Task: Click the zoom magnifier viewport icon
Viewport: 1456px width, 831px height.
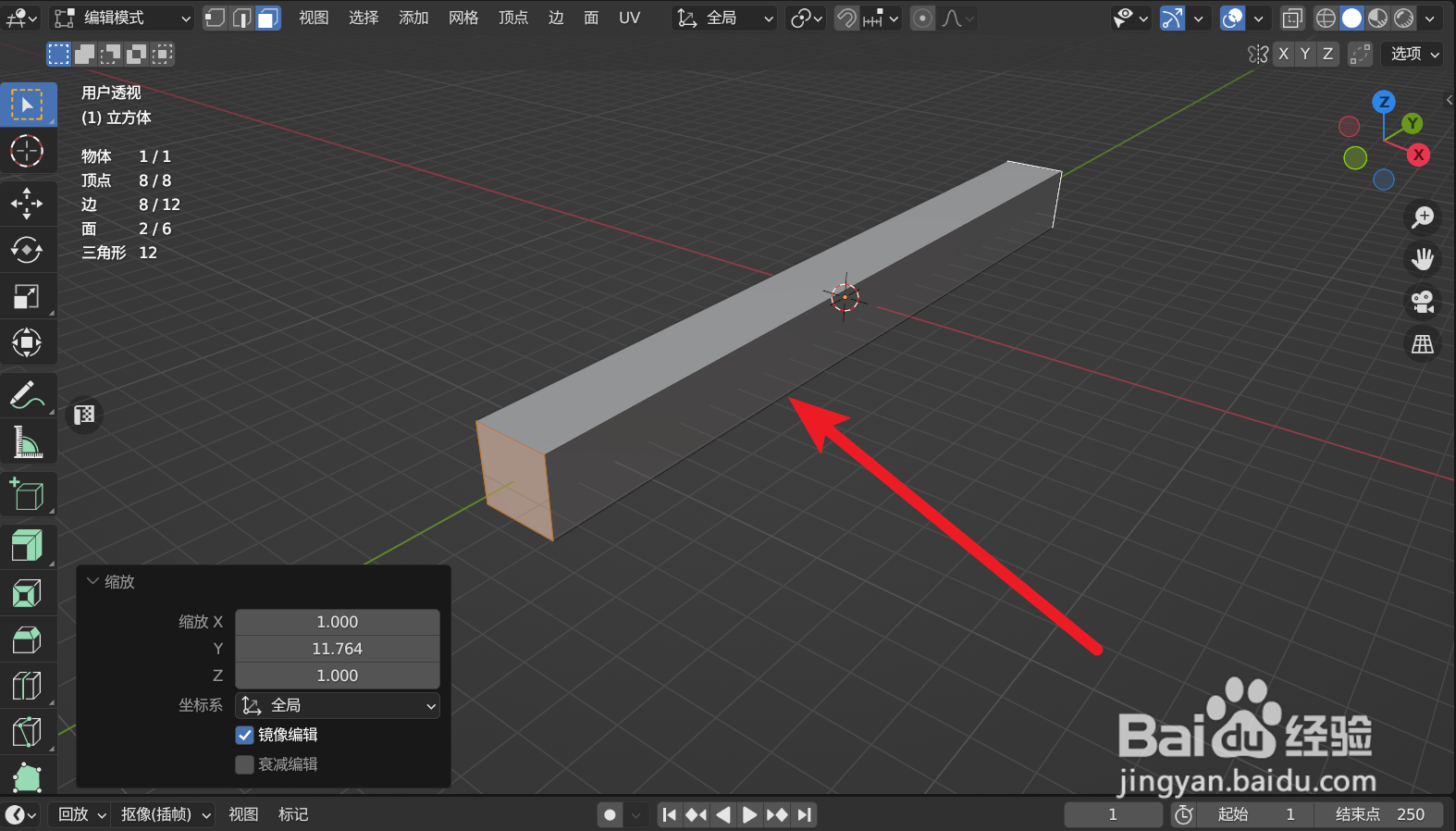Action: click(1423, 217)
